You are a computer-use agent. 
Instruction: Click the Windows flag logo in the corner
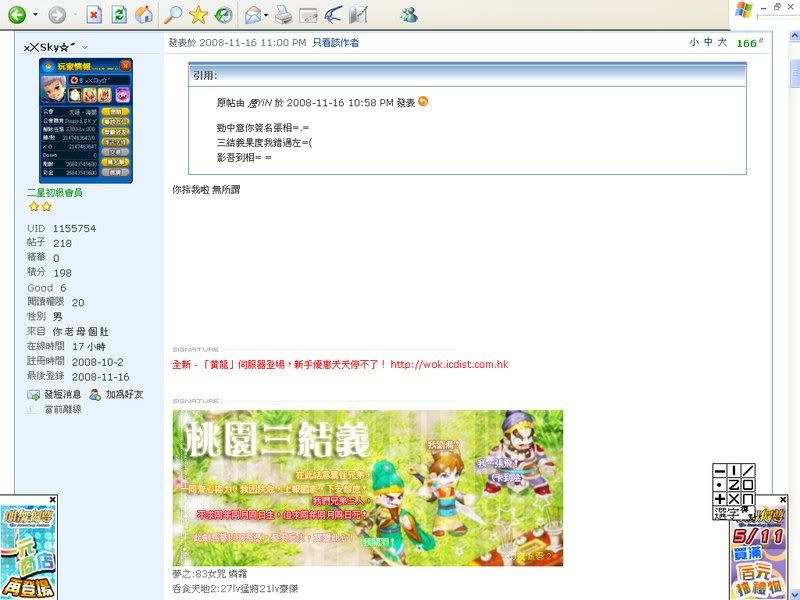(x=743, y=11)
